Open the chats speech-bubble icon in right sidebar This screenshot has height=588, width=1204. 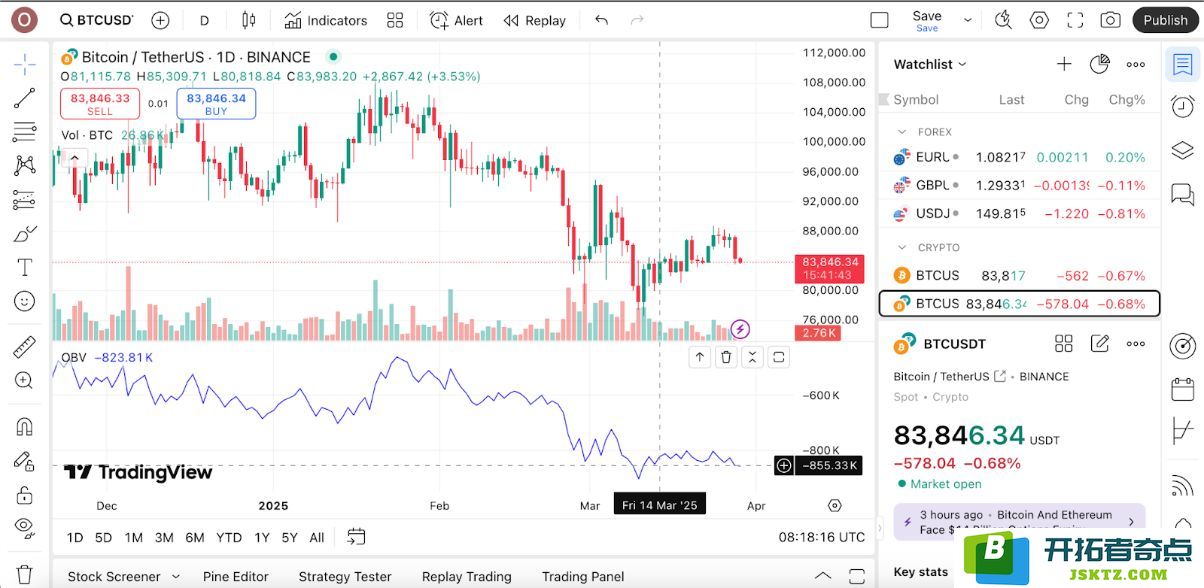pos(1183,194)
